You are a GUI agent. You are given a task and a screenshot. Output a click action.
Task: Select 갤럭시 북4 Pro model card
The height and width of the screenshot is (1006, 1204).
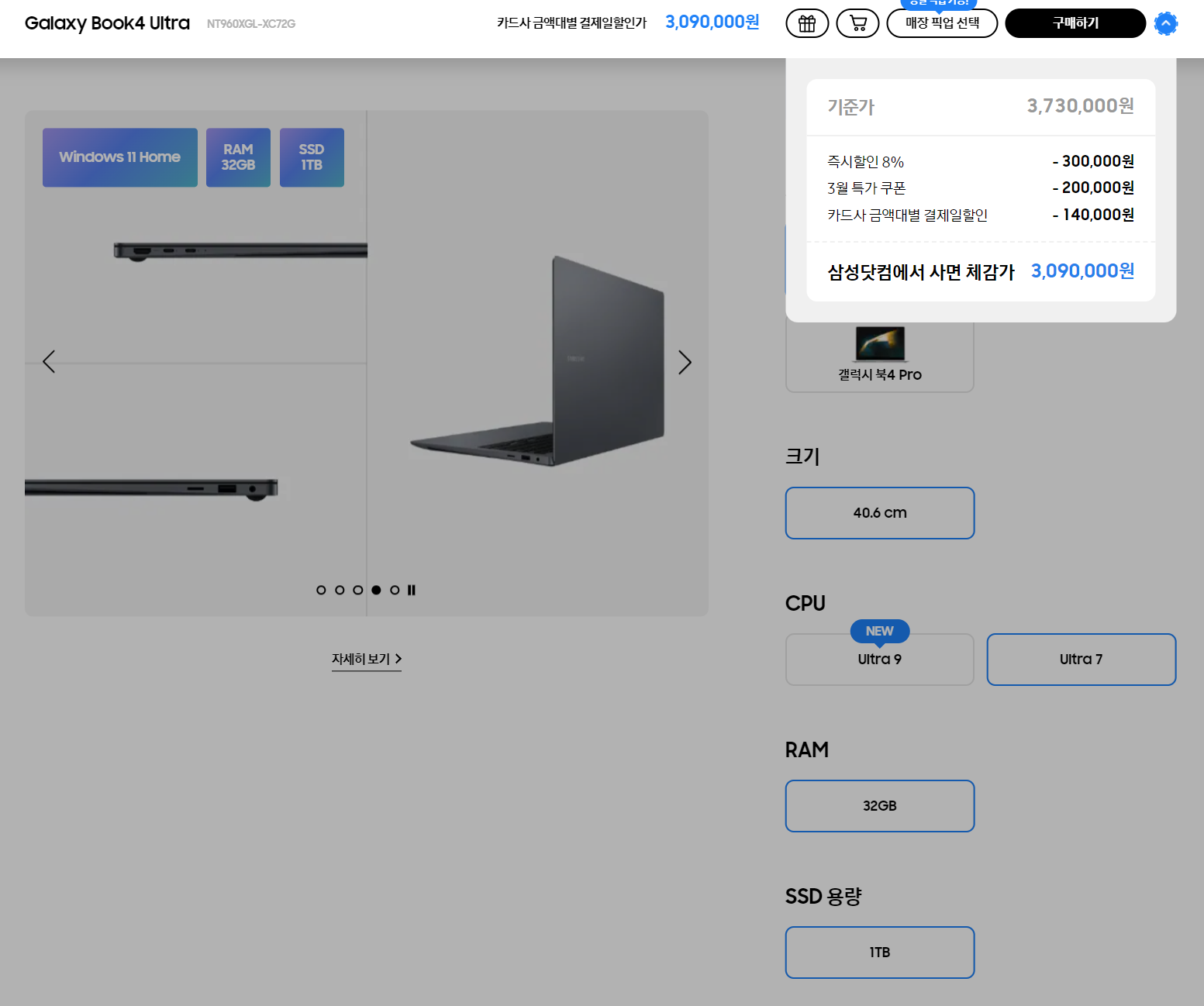pos(880,357)
